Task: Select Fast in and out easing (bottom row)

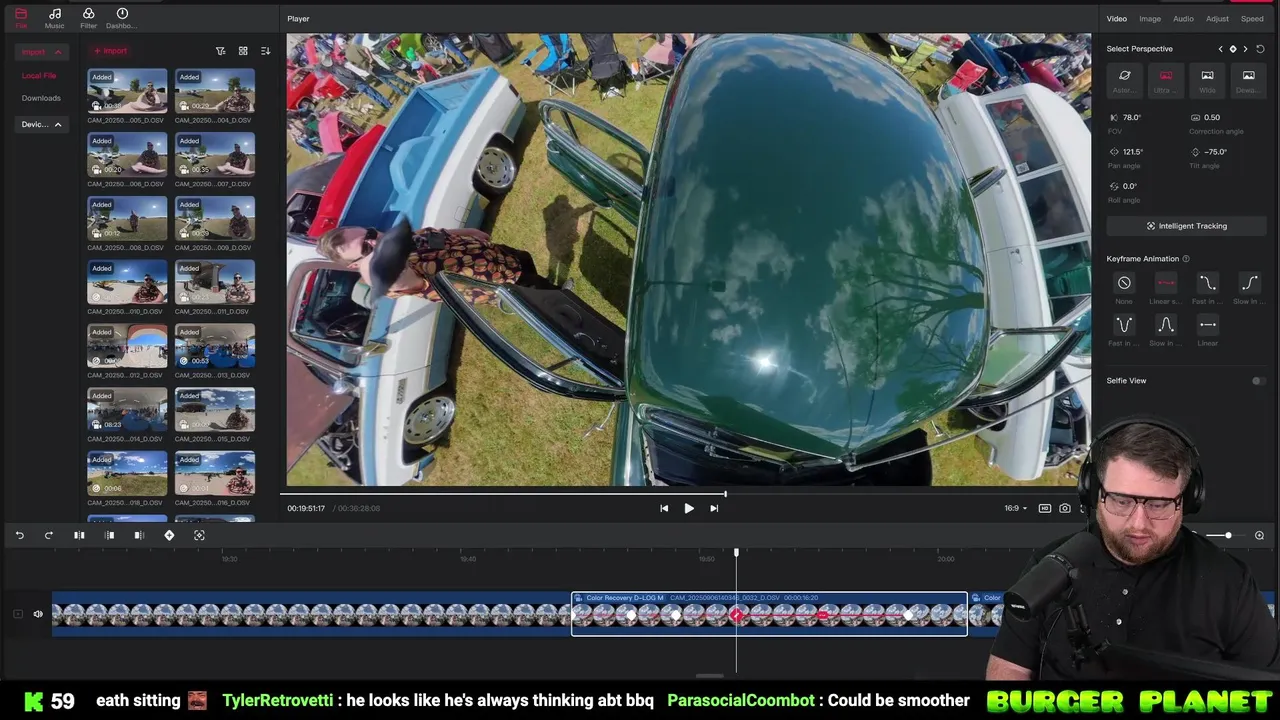Action: pyautogui.click(x=1124, y=326)
